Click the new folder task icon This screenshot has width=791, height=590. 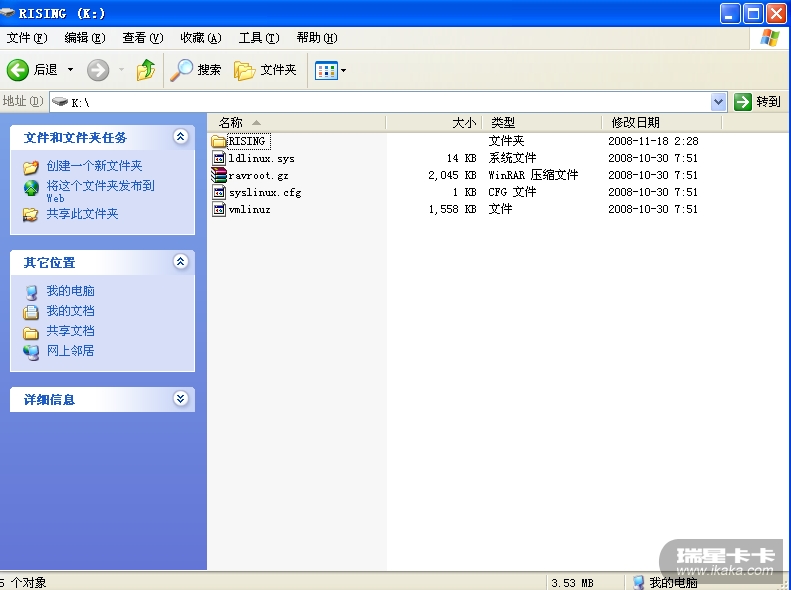click(31, 167)
